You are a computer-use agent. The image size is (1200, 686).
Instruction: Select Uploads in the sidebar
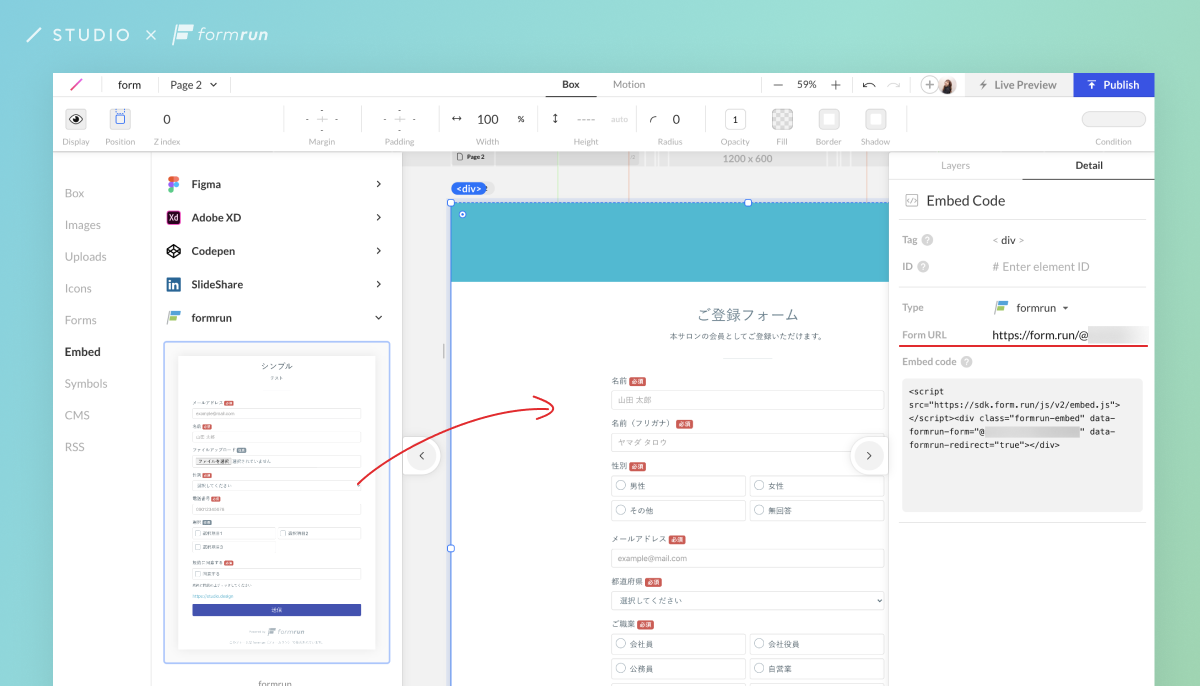[x=86, y=257]
